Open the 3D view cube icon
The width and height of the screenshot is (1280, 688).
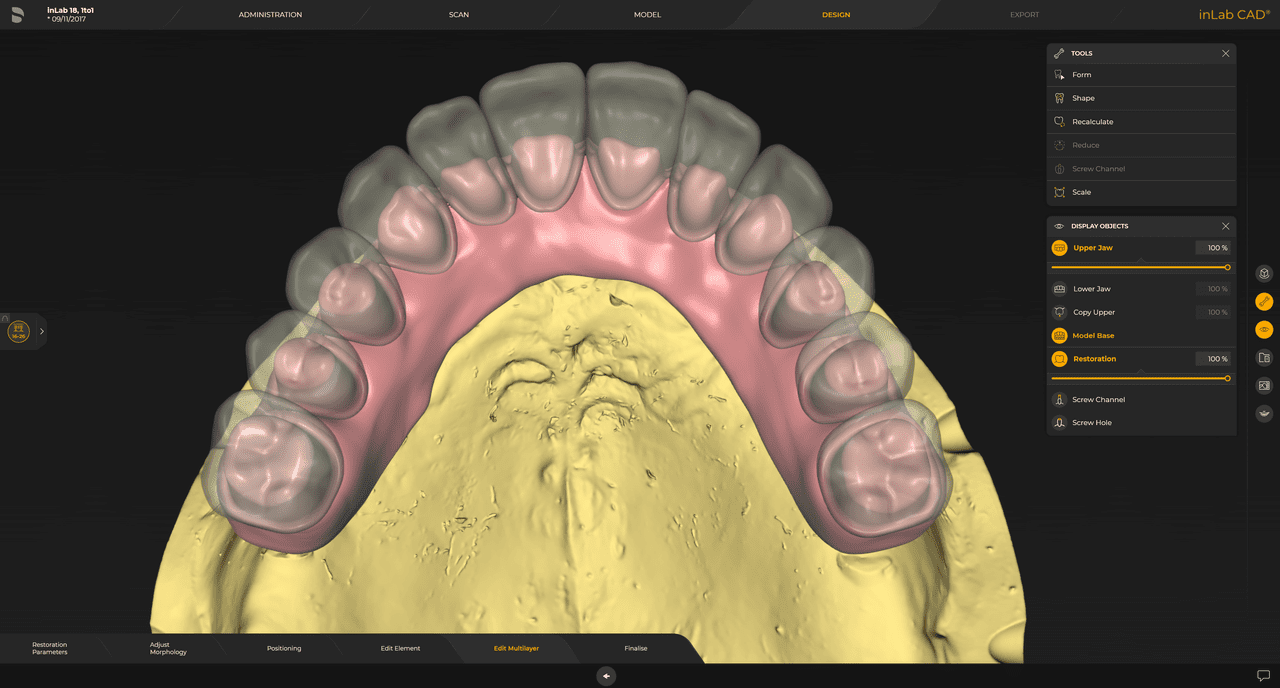click(1264, 272)
